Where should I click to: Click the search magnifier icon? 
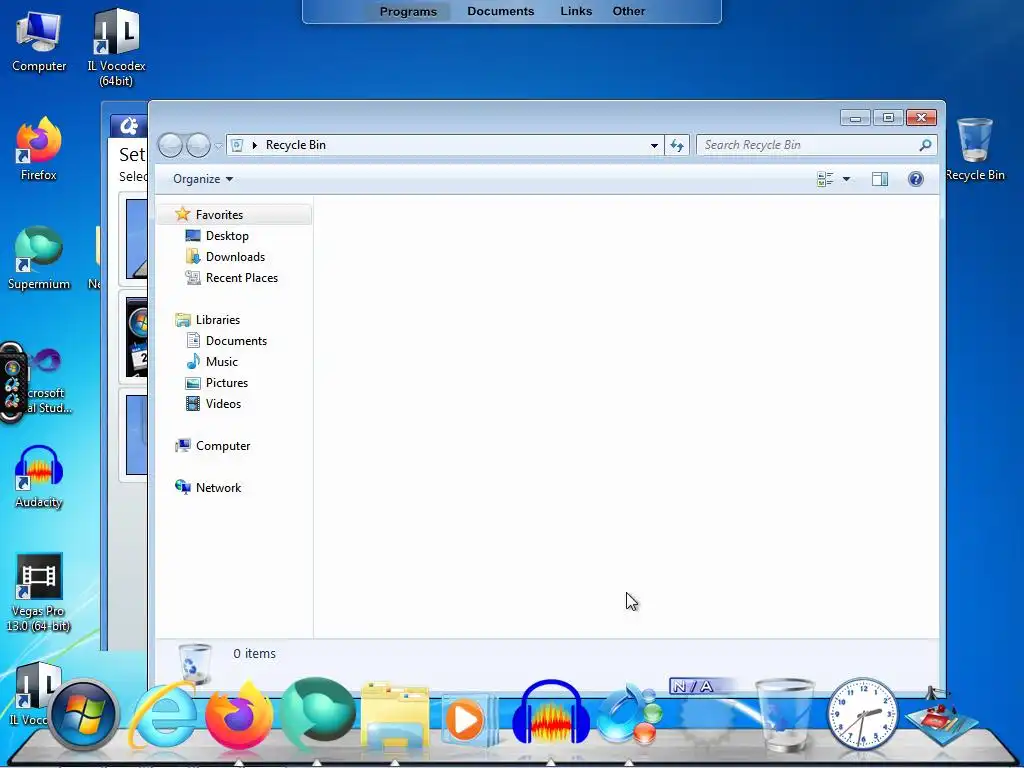tap(925, 145)
